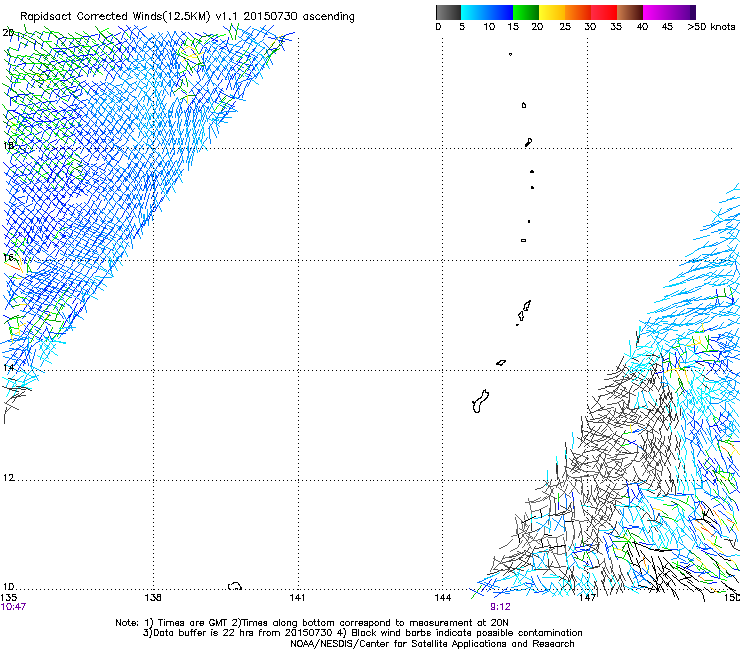Click the gray 0-5 knots color swatch

pyautogui.click(x=448, y=12)
